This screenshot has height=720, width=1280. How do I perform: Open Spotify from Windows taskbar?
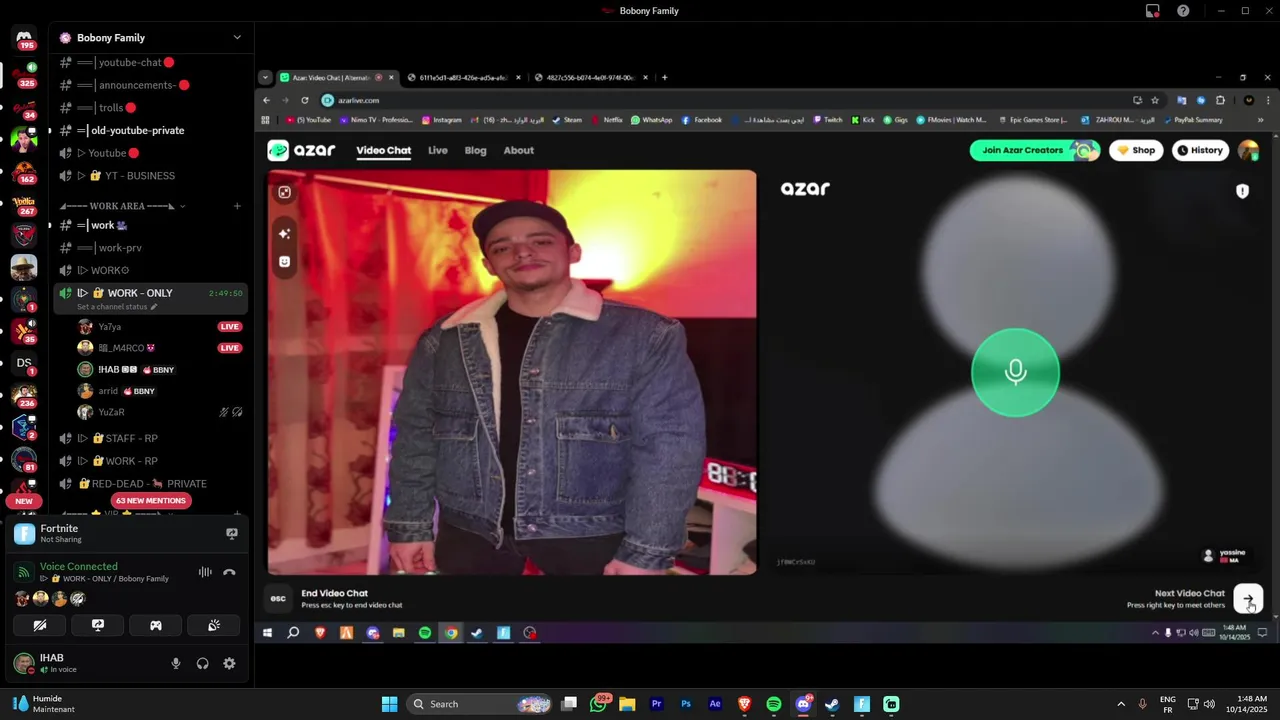[774, 704]
